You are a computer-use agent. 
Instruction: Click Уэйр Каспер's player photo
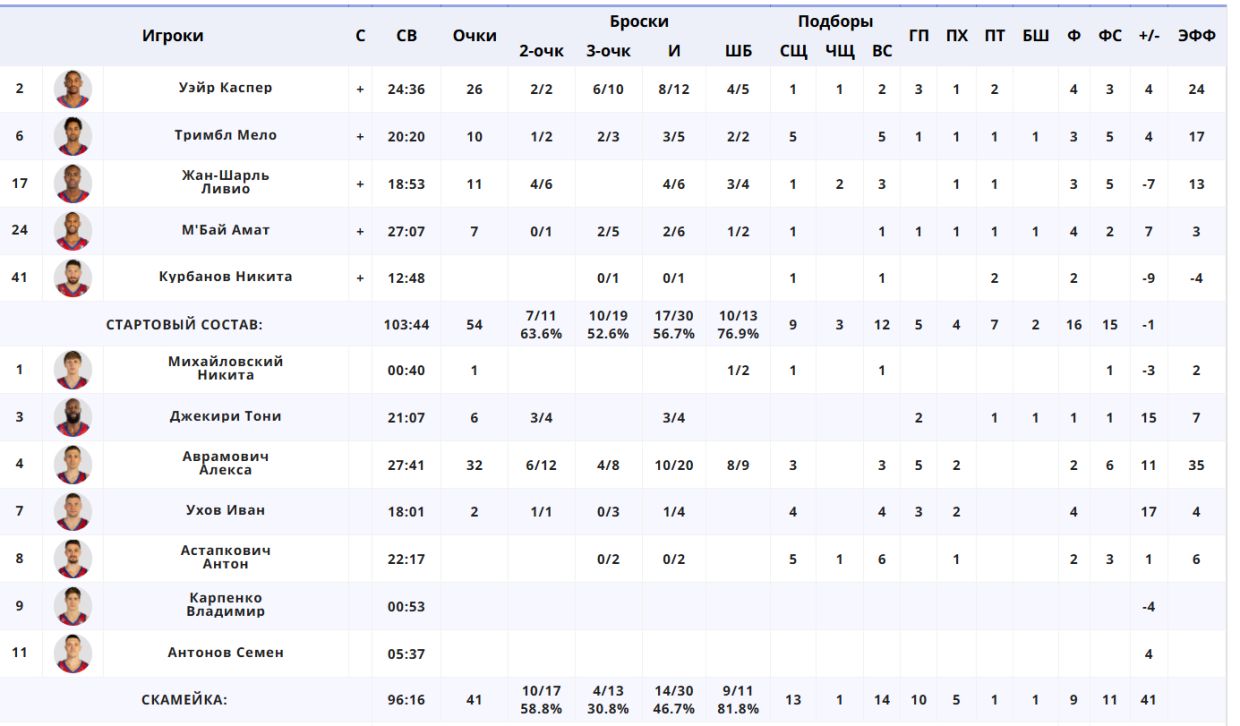(x=72, y=89)
